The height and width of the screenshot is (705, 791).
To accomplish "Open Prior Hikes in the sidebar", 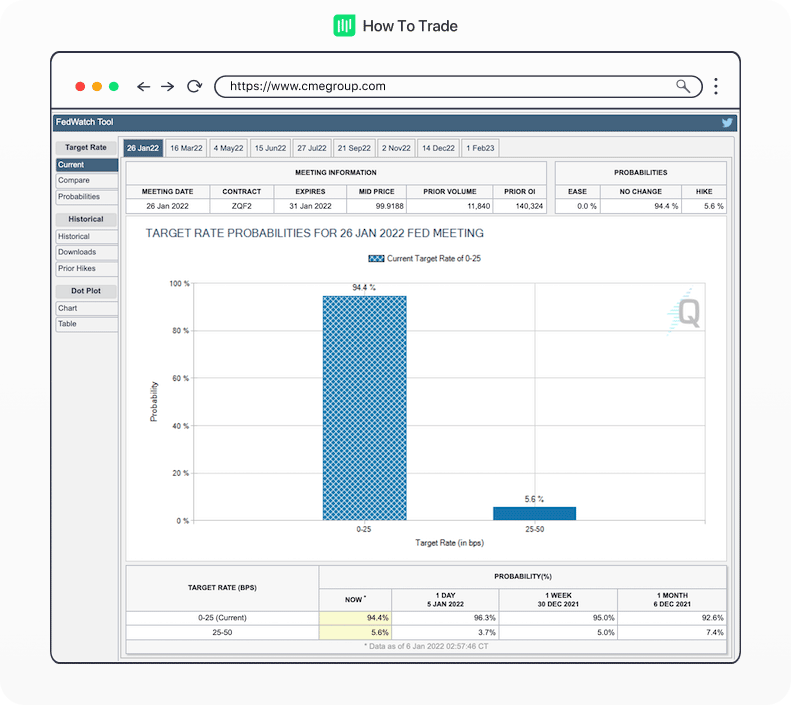I will 87,269.
